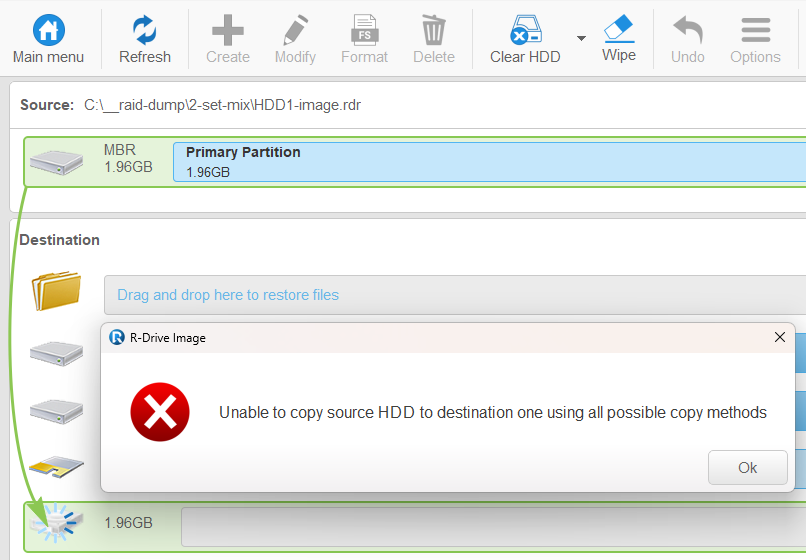
Task: Click the restore files drop area
Action: pyautogui.click(x=455, y=295)
